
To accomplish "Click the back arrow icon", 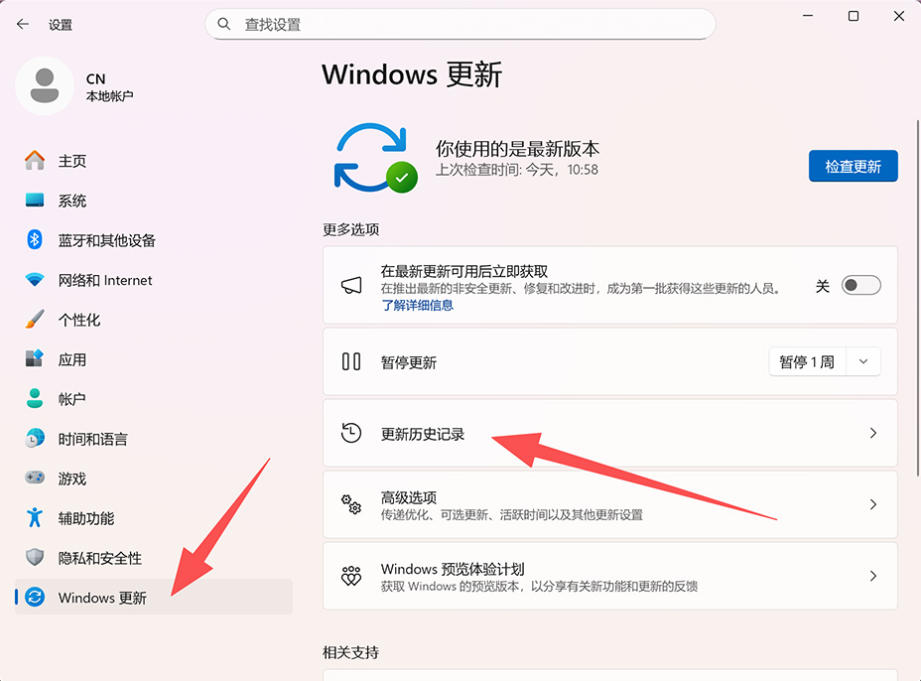I will tap(23, 24).
